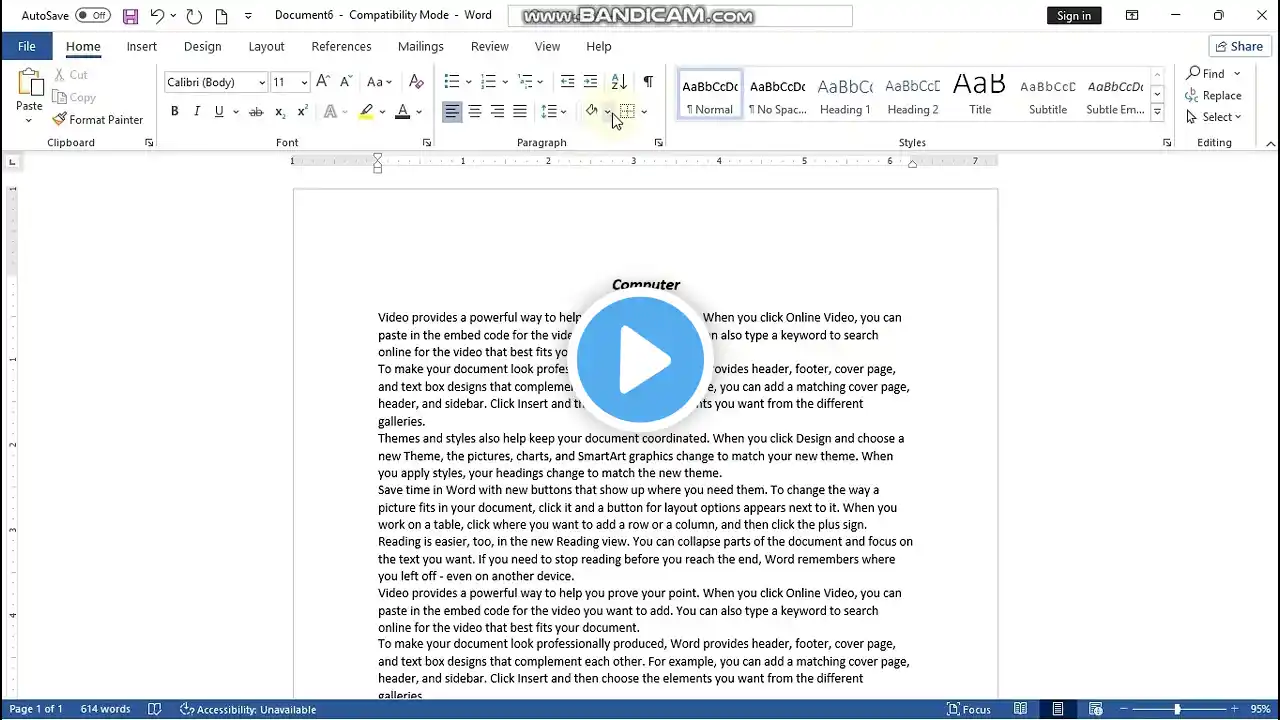Toggle left paragraph alignment
The image size is (1280, 720).
452,111
